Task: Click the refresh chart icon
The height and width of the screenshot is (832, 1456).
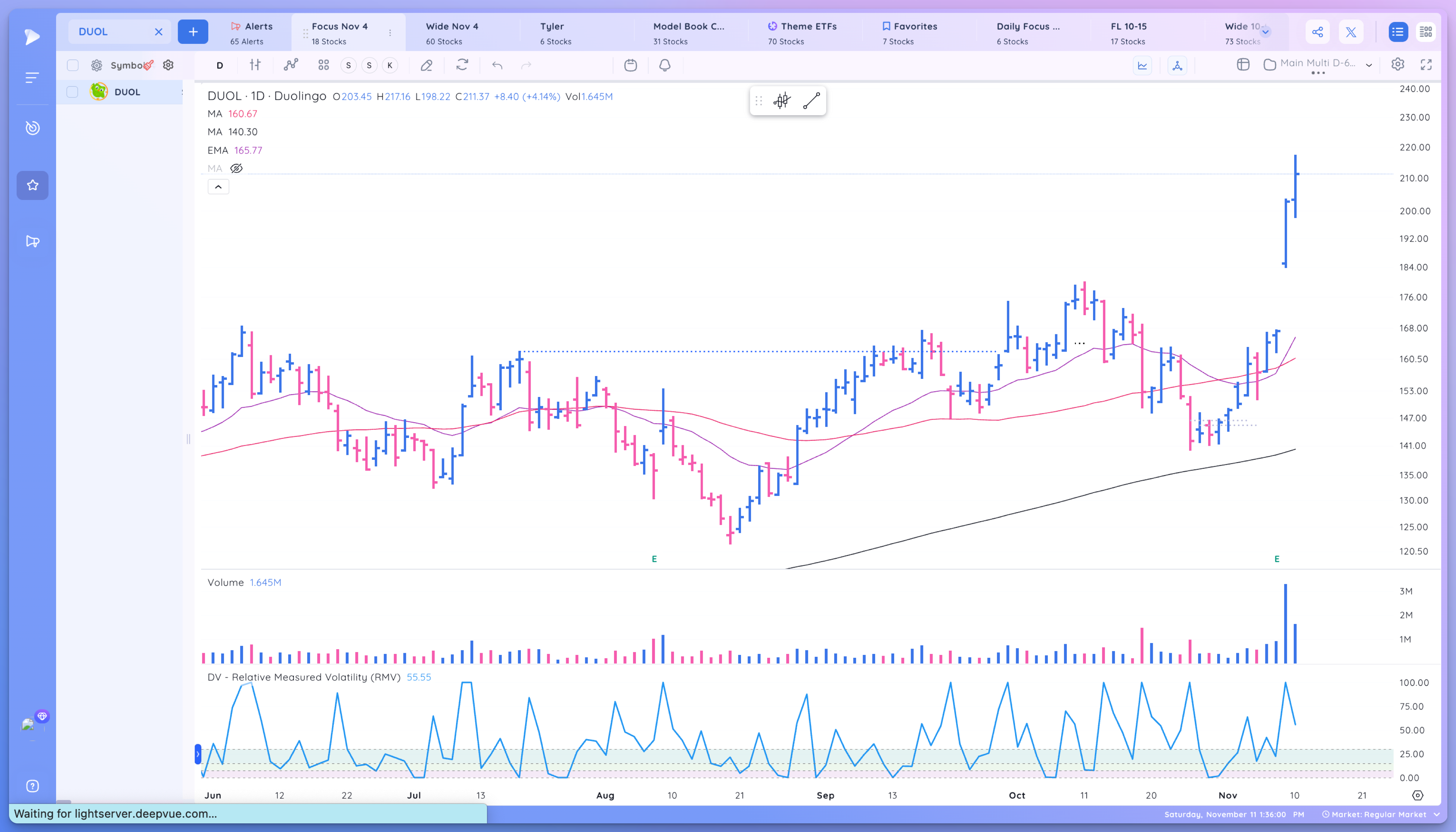Action: [x=462, y=65]
